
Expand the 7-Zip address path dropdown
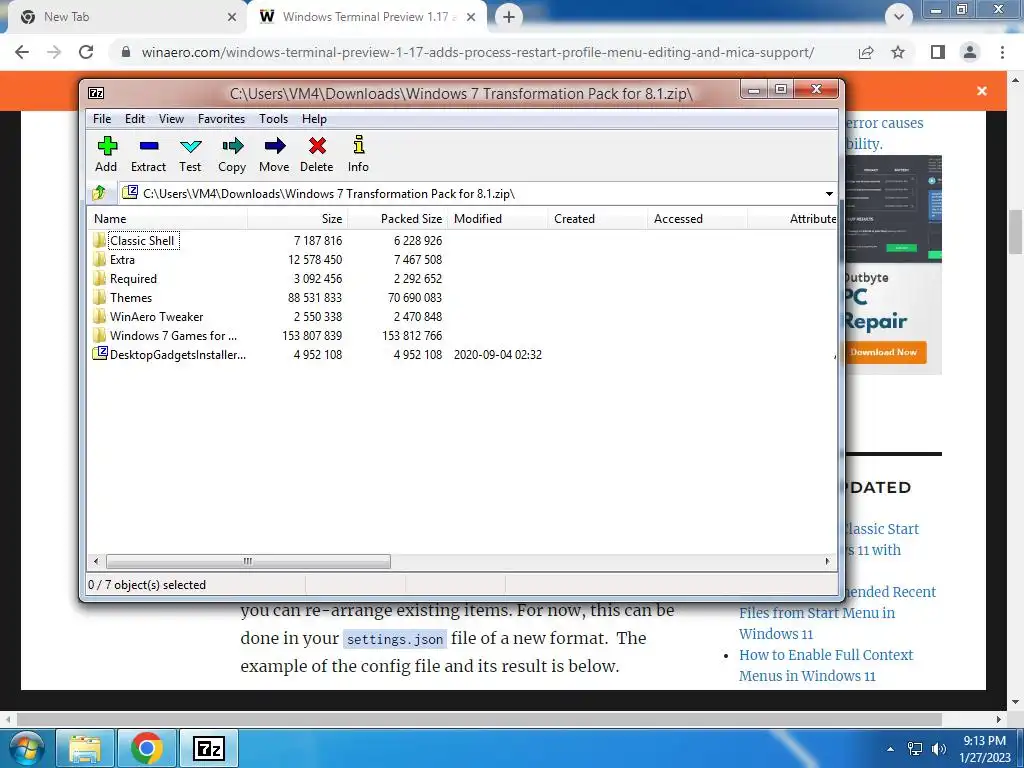tap(829, 193)
